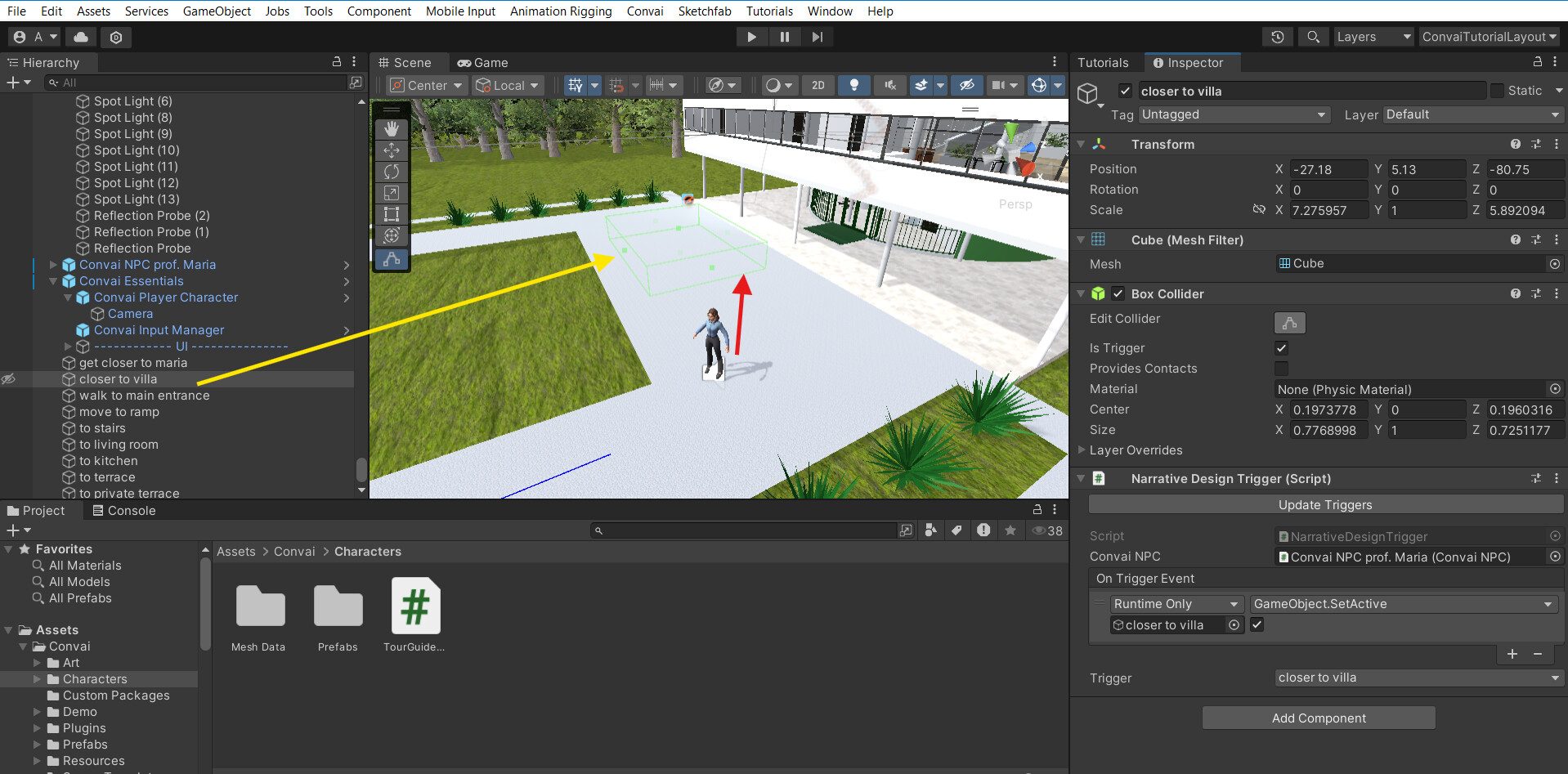Open the cloud services icon
This screenshot has height=774, width=1568.
(x=81, y=37)
